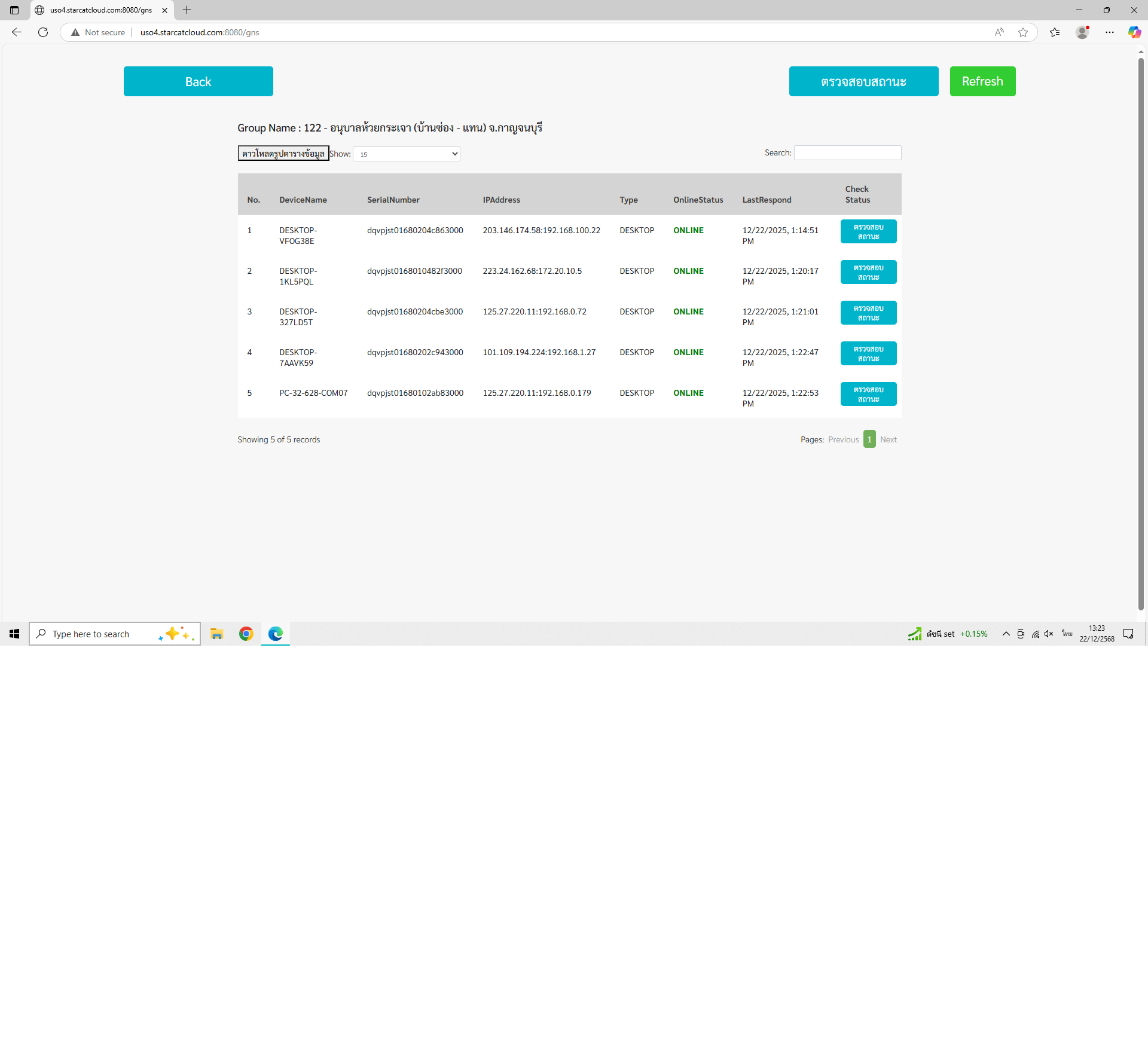
Task: Open browser Settings and more menu
Action: (x=1110, y=32)
